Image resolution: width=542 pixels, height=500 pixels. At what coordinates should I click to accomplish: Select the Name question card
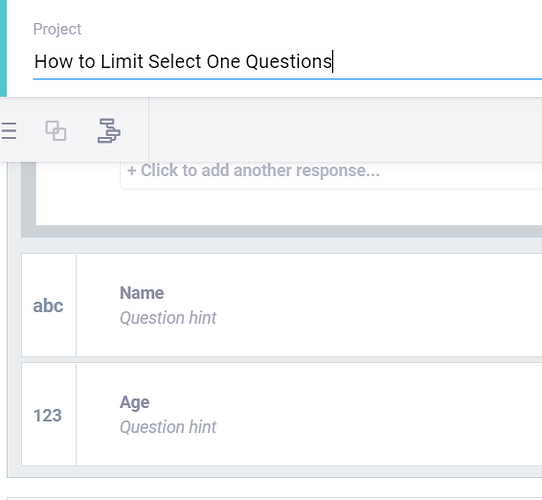(x=282, y=305)
